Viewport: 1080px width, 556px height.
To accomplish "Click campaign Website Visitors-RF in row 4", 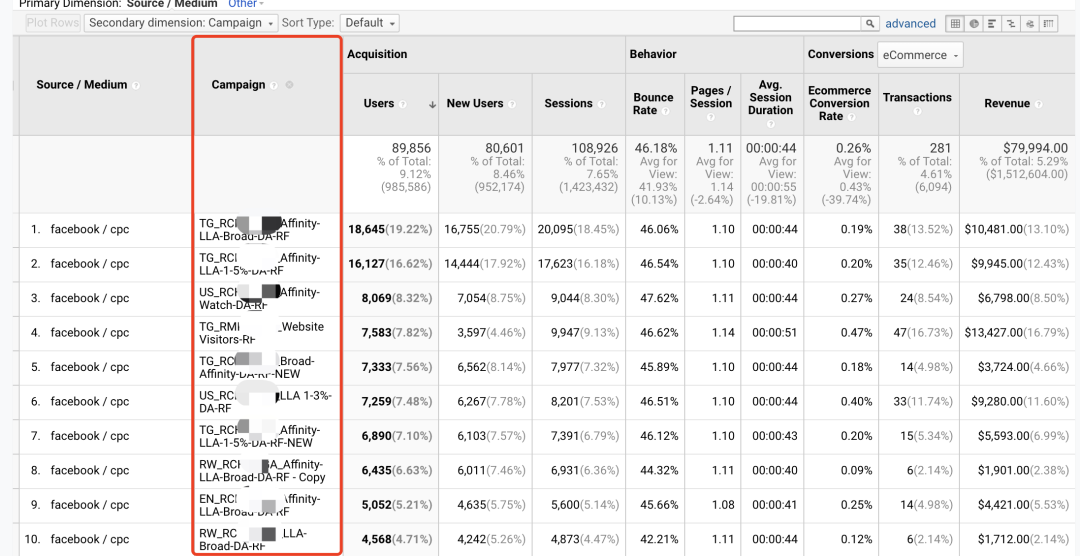I will (261, 333).
